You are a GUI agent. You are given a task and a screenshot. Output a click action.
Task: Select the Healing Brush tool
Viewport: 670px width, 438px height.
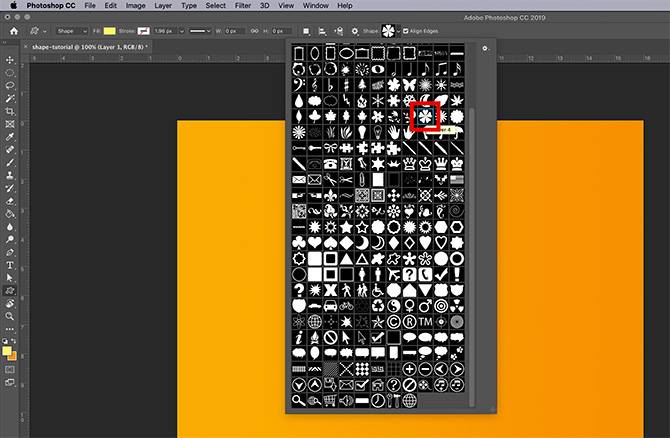coord(9,150)
